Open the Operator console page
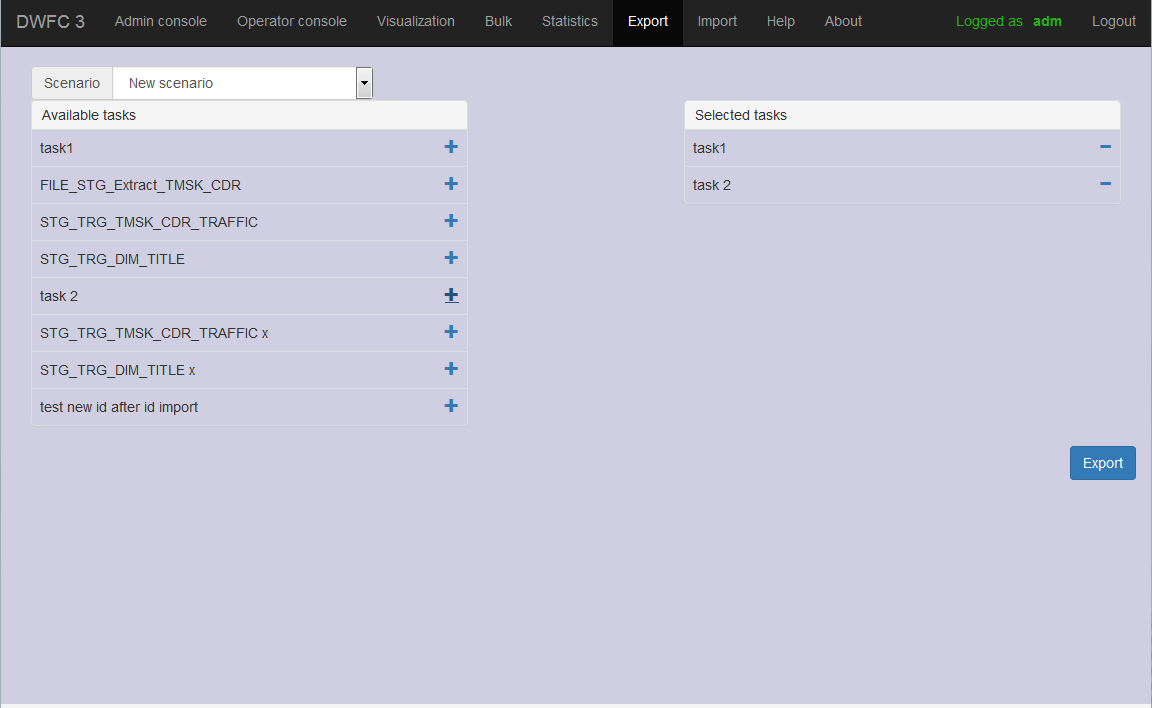 click(292, 21)
